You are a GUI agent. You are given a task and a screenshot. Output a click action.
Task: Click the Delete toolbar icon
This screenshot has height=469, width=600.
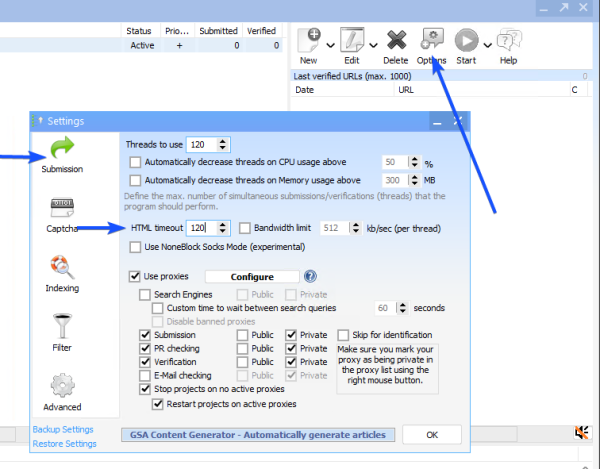coord(395,40)
